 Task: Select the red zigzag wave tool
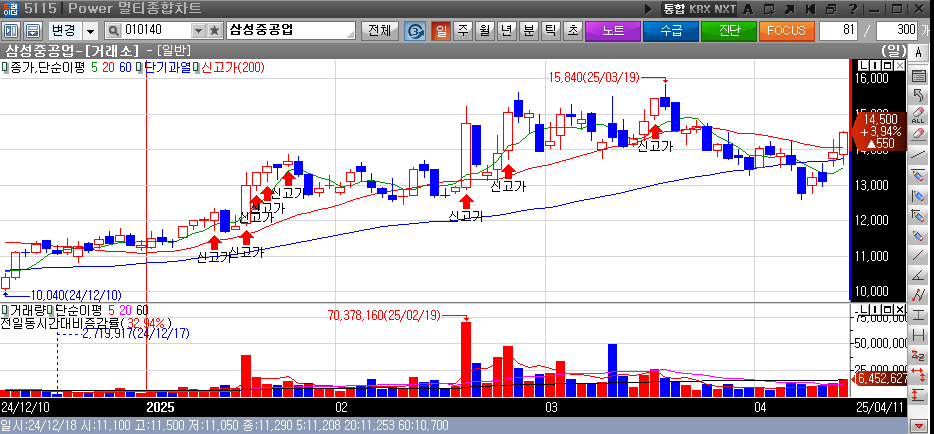(x=918, y=295)
